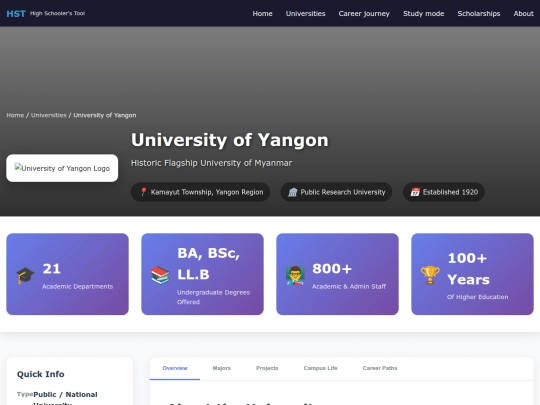The image size is (540, 405).
Task: Open the Career Paths tab
Action: coord(380,368)
